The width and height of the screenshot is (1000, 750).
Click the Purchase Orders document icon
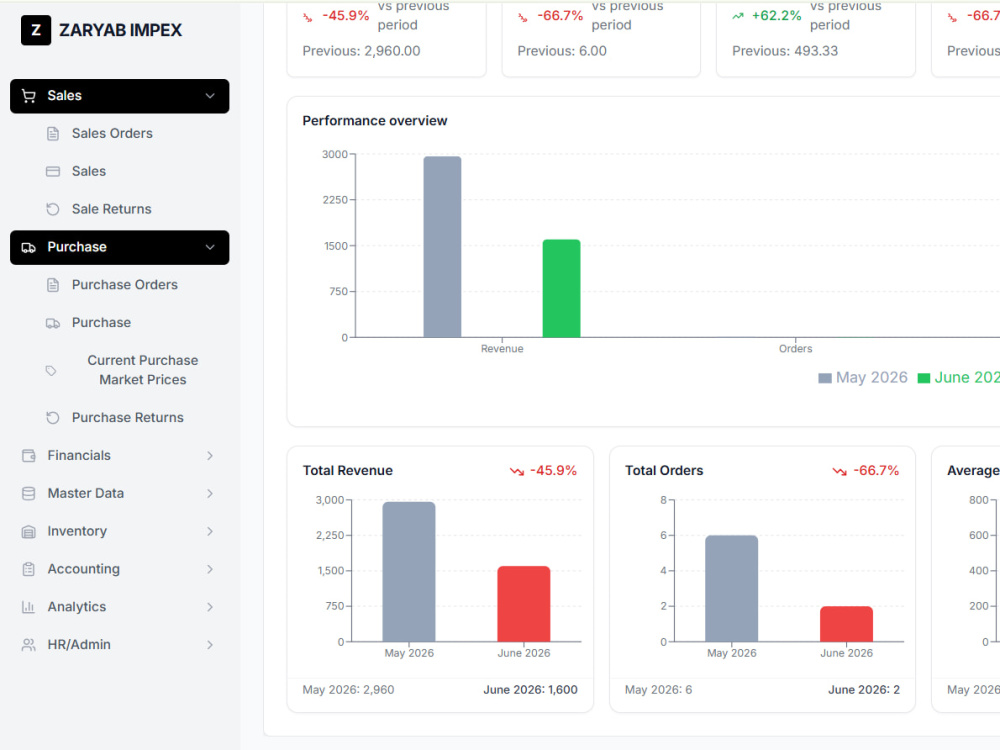[x=53, y=285]
